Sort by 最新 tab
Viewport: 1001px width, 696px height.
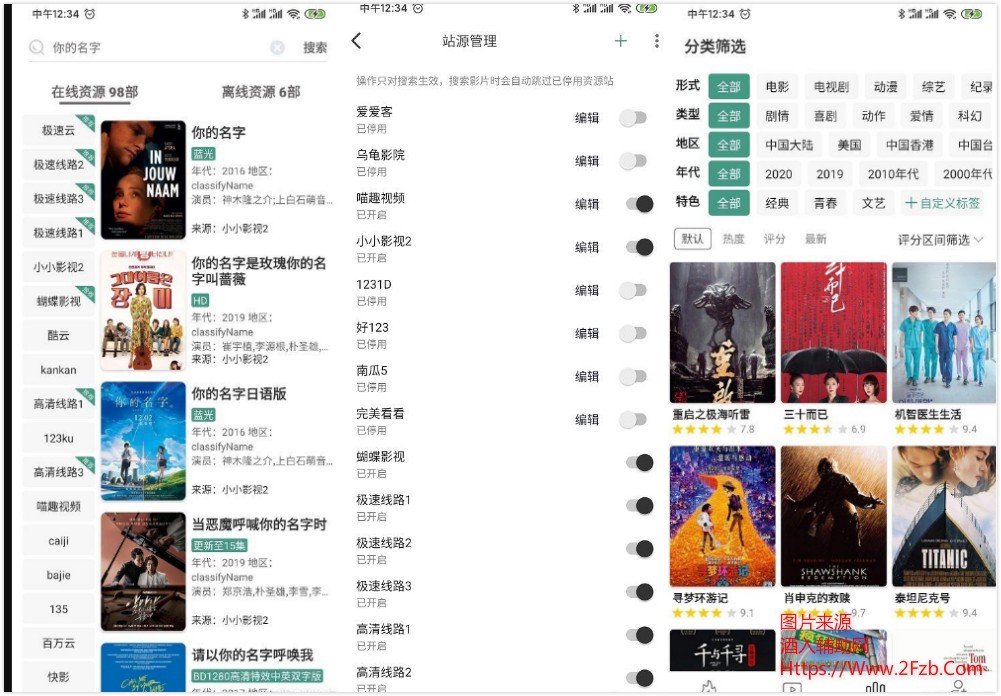click(815, 239)
